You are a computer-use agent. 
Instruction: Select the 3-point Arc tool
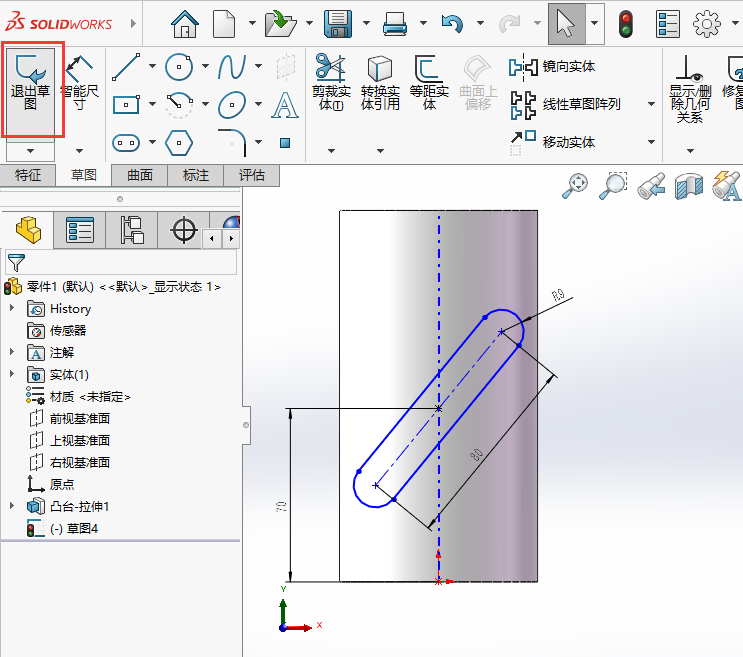pos(179,105)
